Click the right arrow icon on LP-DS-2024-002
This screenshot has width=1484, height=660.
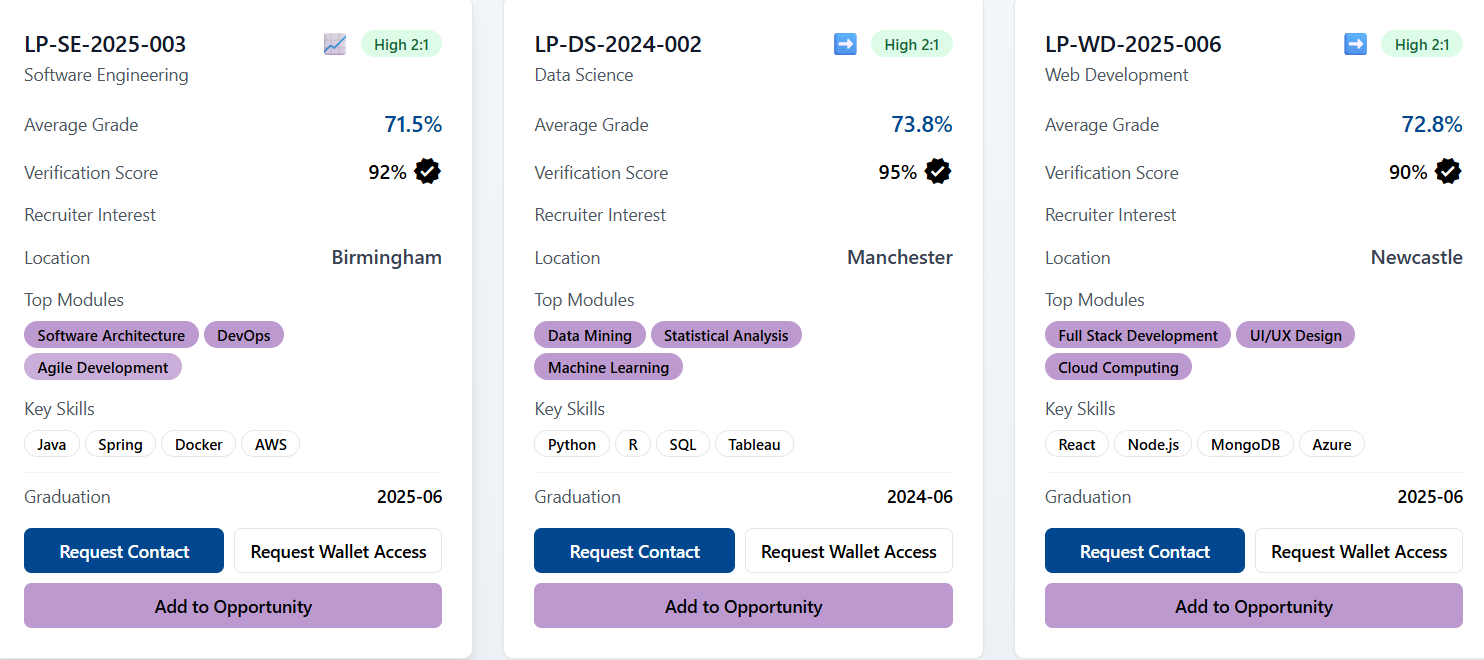[x=845, y=44]
